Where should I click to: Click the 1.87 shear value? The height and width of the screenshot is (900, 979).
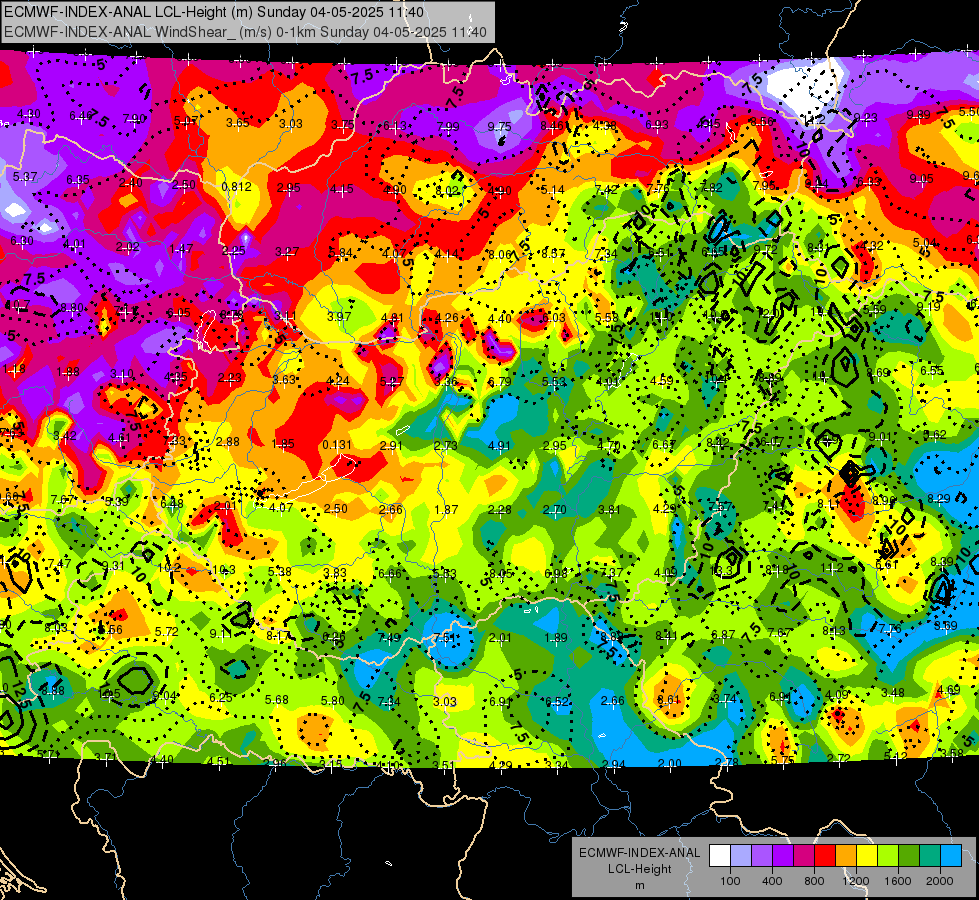(x=446, y=510)
